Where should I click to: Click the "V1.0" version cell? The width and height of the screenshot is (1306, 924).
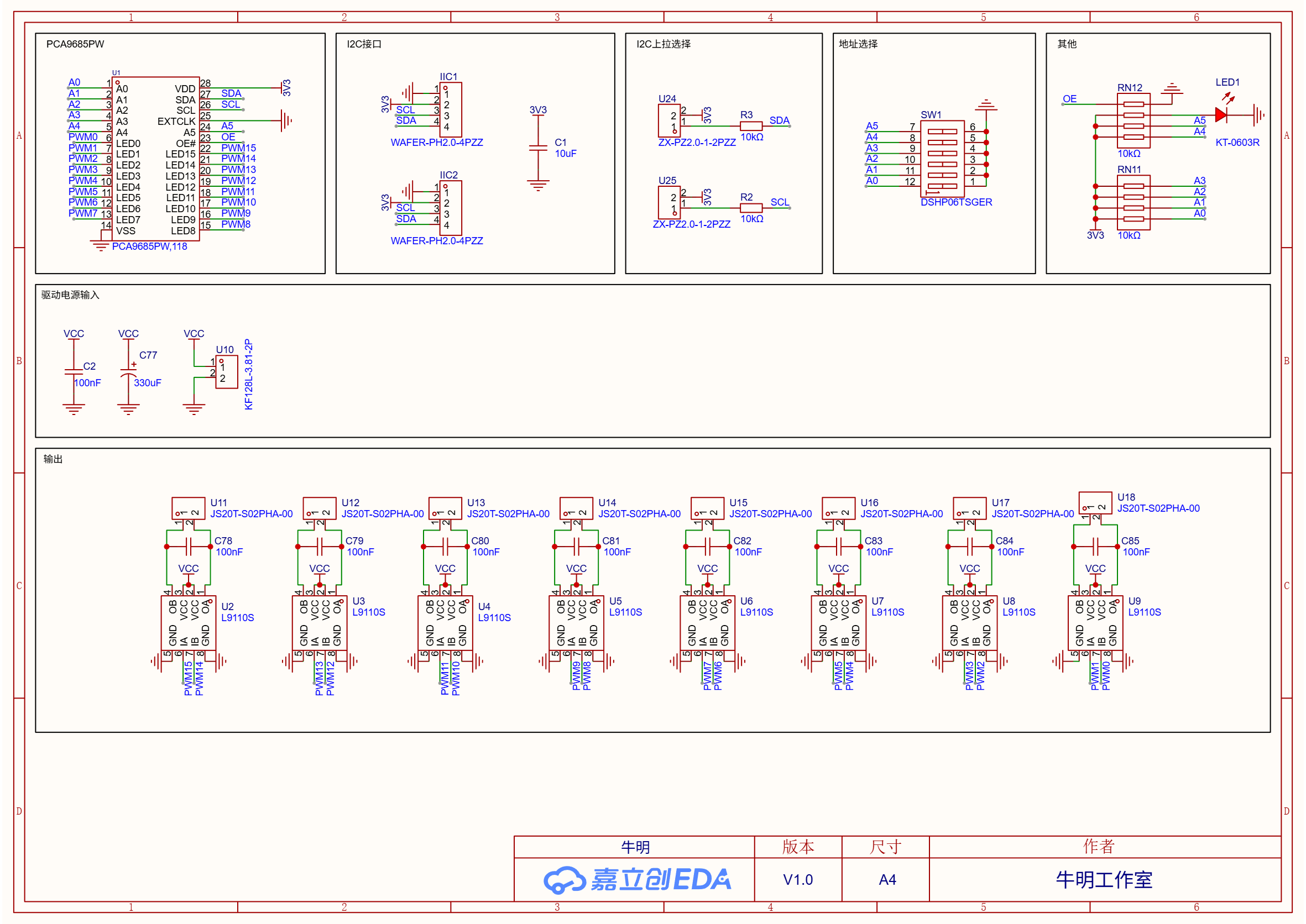(798, 880)
